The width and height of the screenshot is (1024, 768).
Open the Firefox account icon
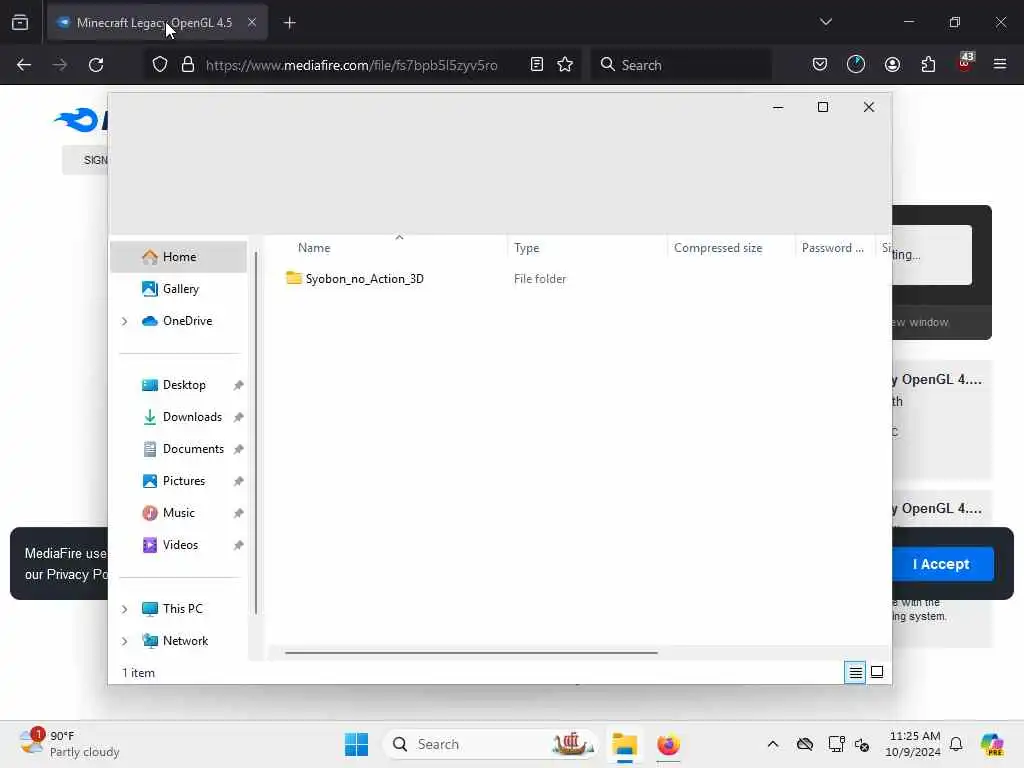pyautogui.click(x=892, y=65)
